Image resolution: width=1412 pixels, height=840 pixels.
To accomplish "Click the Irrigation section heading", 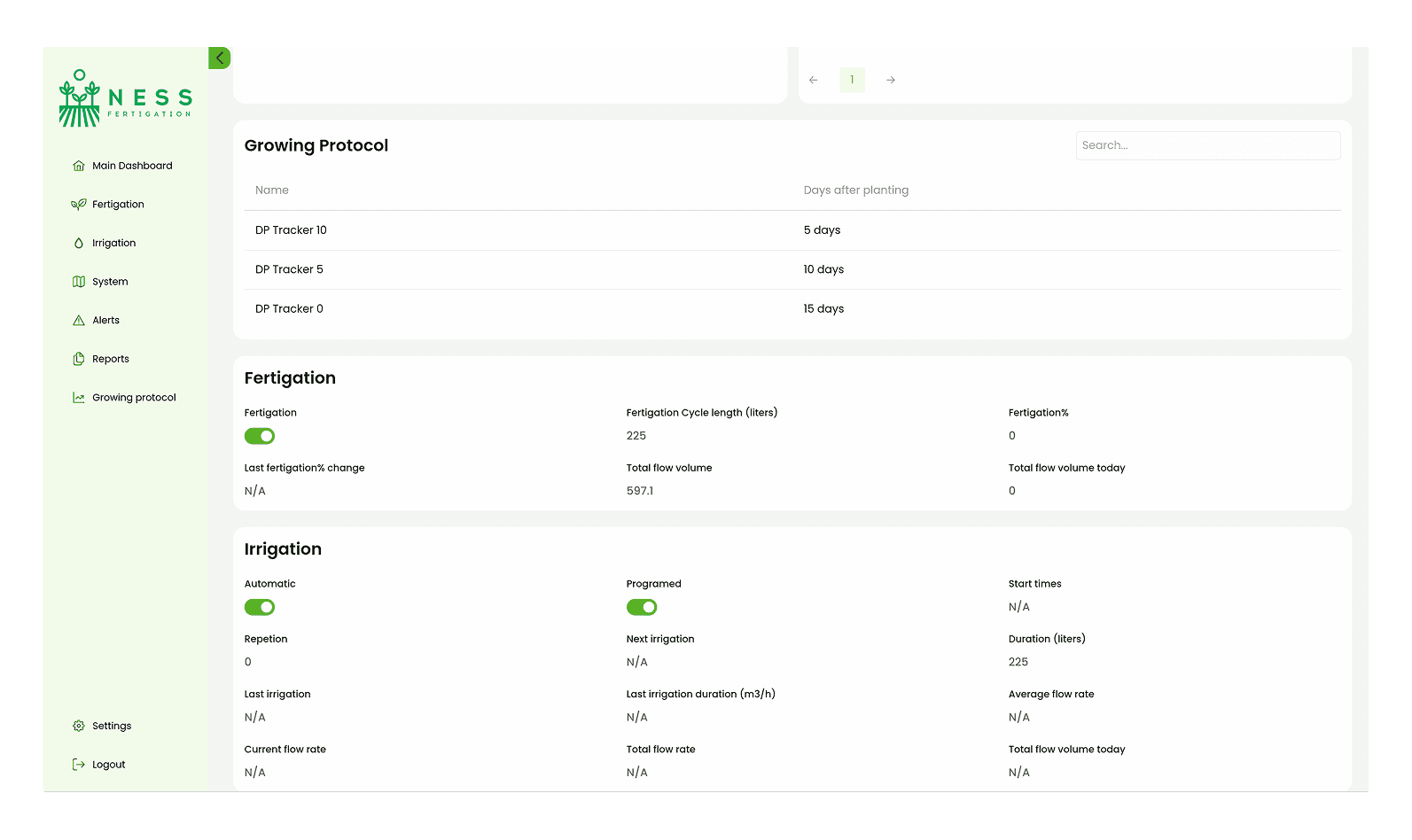I will [x=283, y=549].
